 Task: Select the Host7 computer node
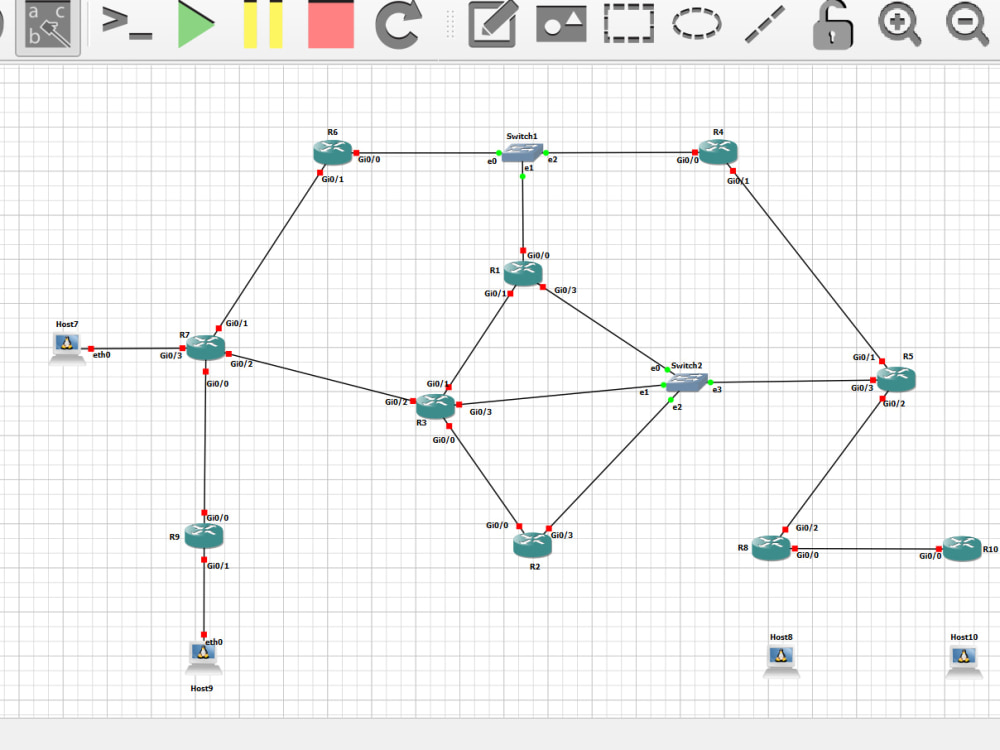pyautogui.click(x=65, y=343)
